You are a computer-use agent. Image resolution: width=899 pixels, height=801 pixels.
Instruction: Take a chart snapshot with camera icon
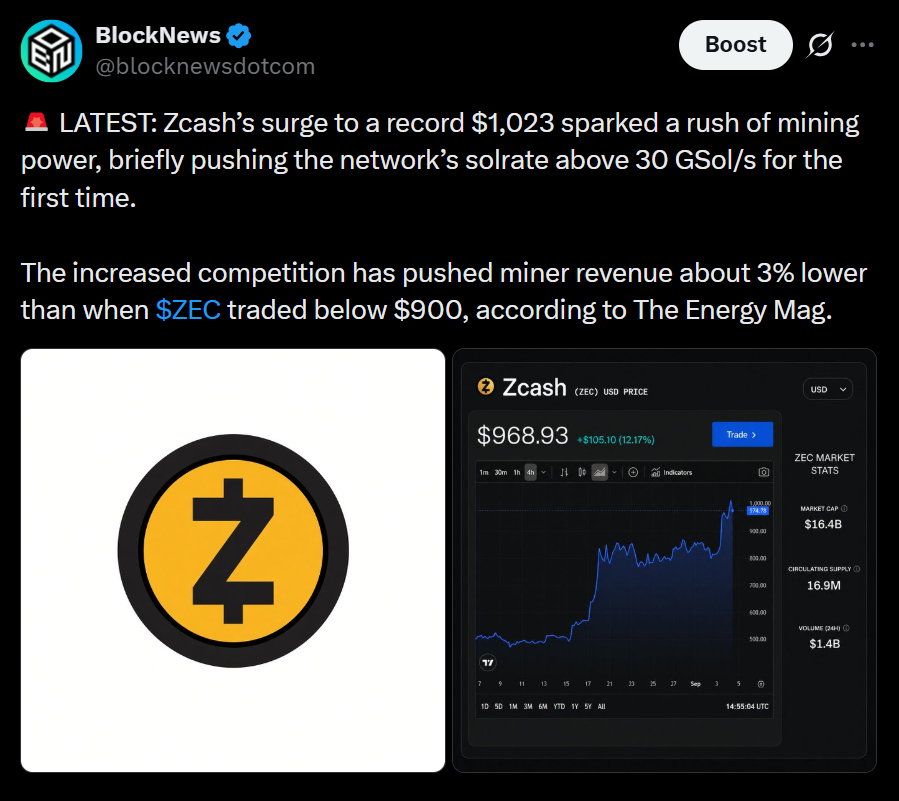pyautogui.click(x=764, y=472)
